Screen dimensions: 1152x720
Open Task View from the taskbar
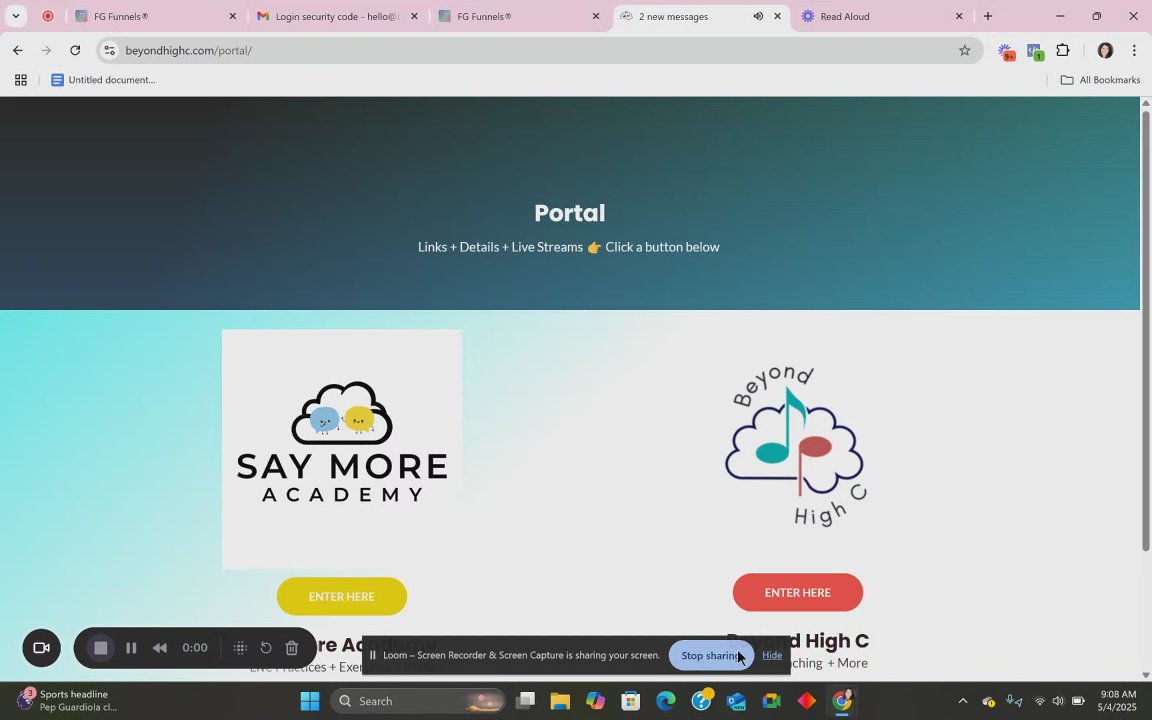(x=525, y=701)
